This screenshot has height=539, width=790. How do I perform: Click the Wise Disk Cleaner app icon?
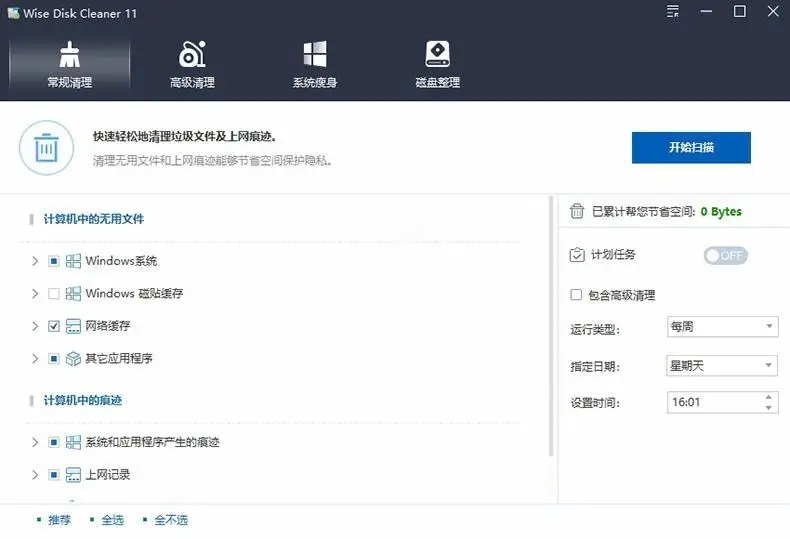pos(13,13)
